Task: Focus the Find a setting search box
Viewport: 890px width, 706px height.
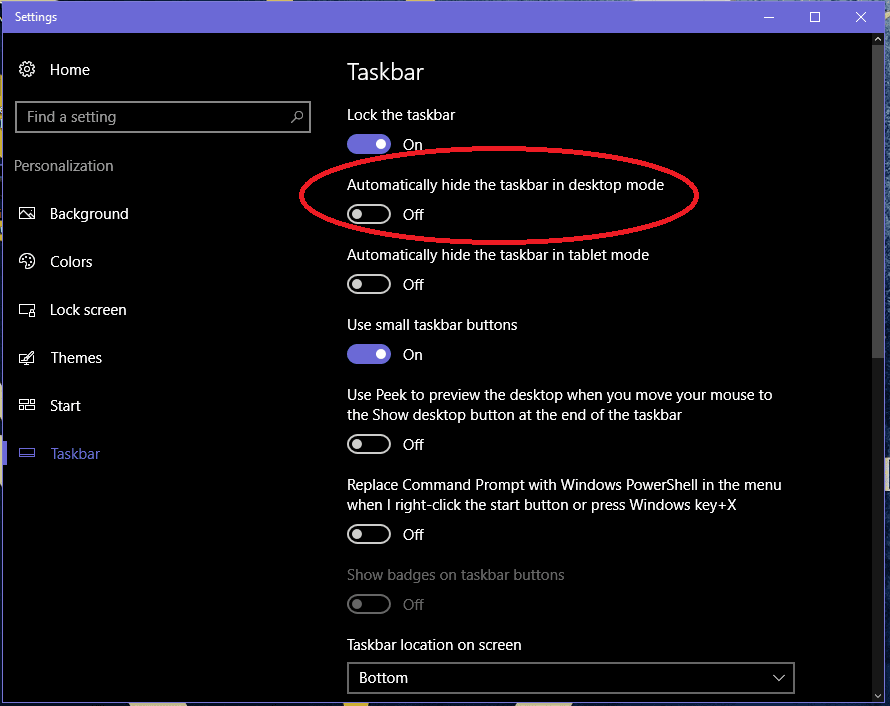Action: tap(150, 117)
